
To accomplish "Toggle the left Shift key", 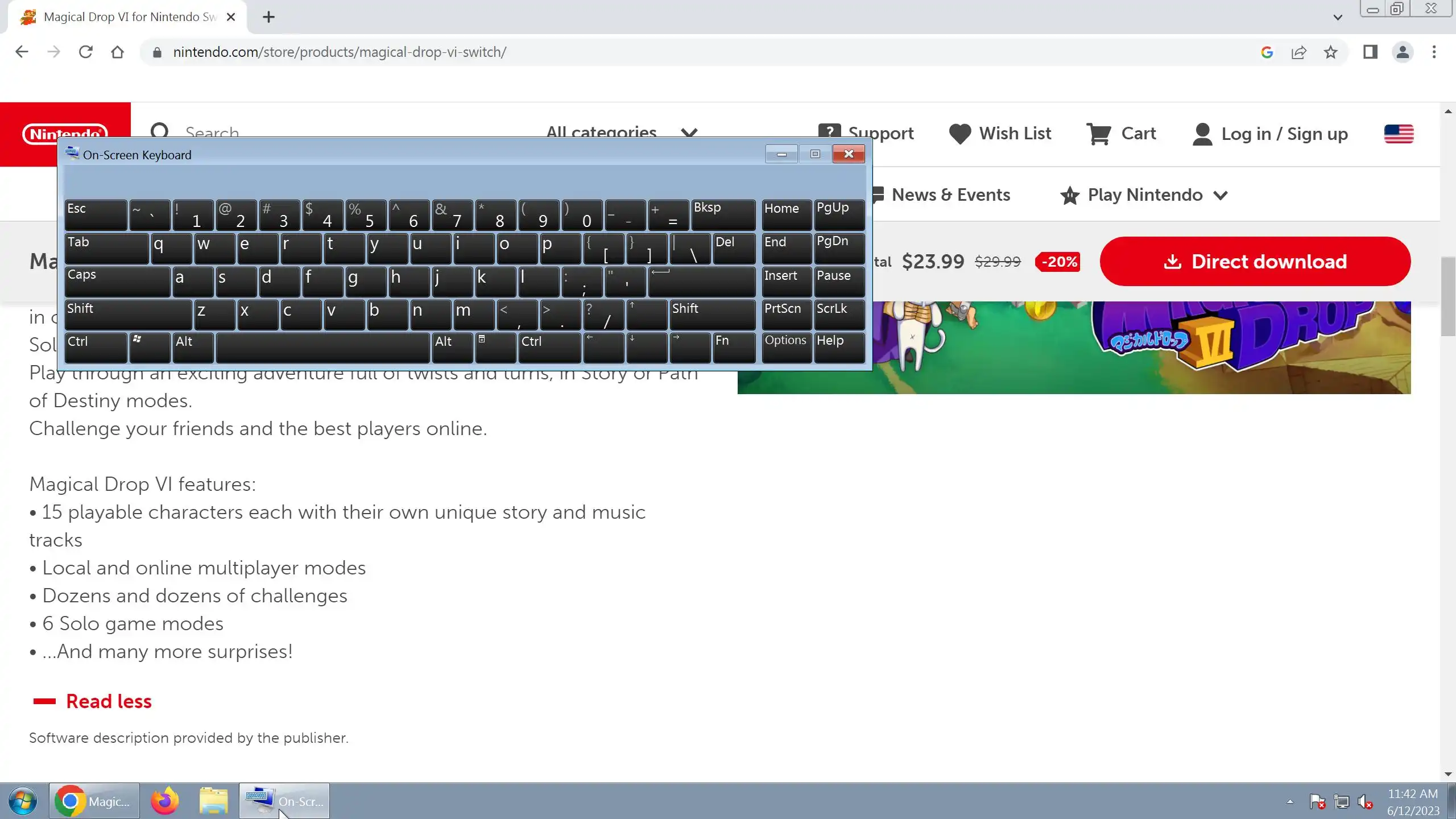I will coord(127,315).
